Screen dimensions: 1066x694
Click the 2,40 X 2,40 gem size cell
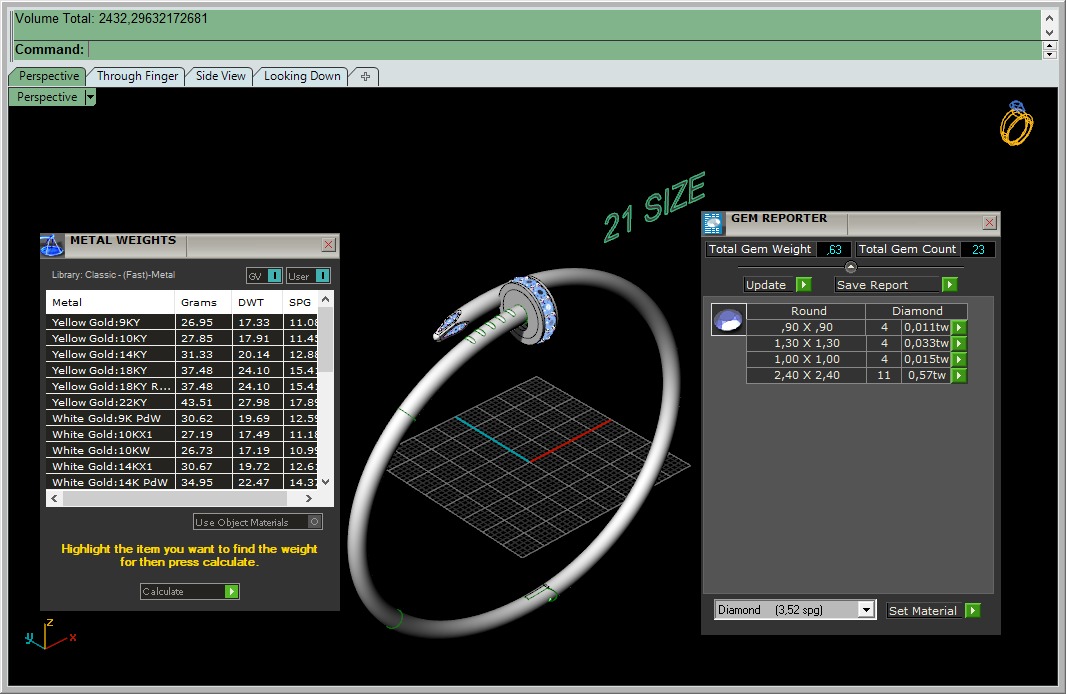[806, 375]
